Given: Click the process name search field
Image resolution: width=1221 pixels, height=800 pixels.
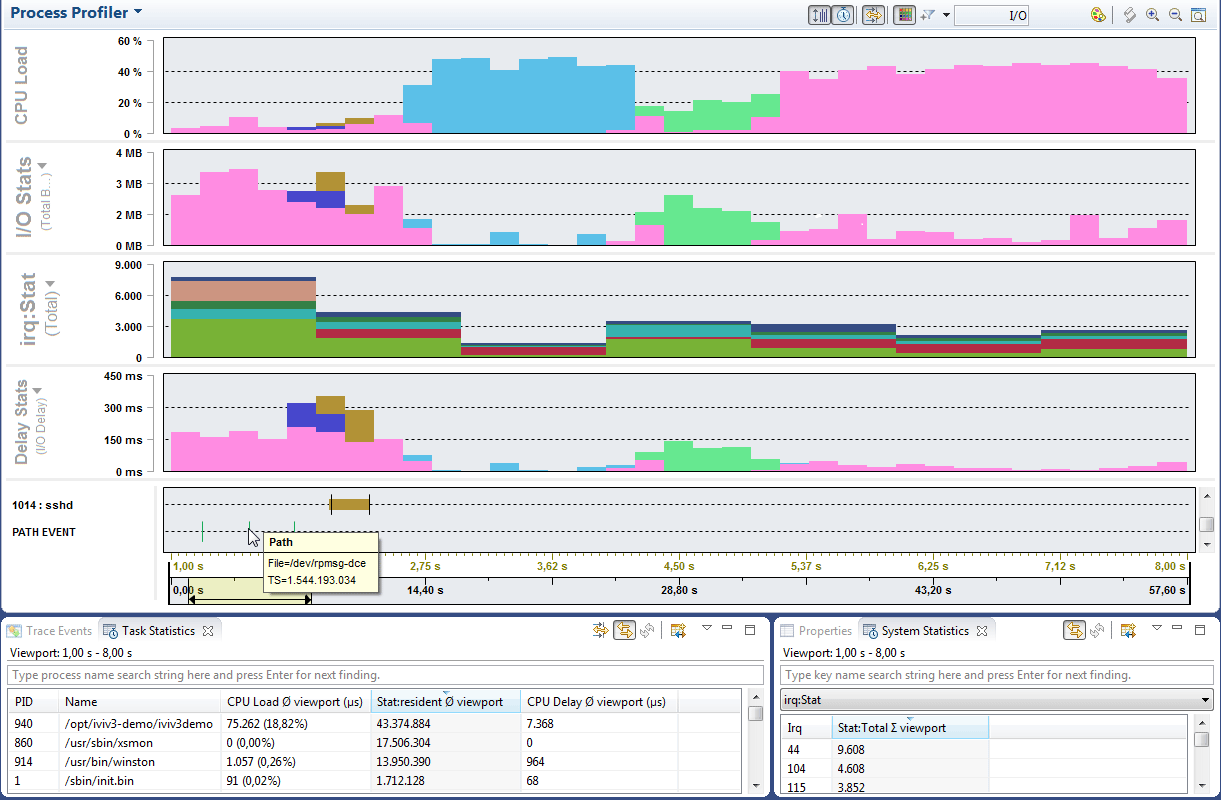Looking at the screenshot, I should pos(386,675).
